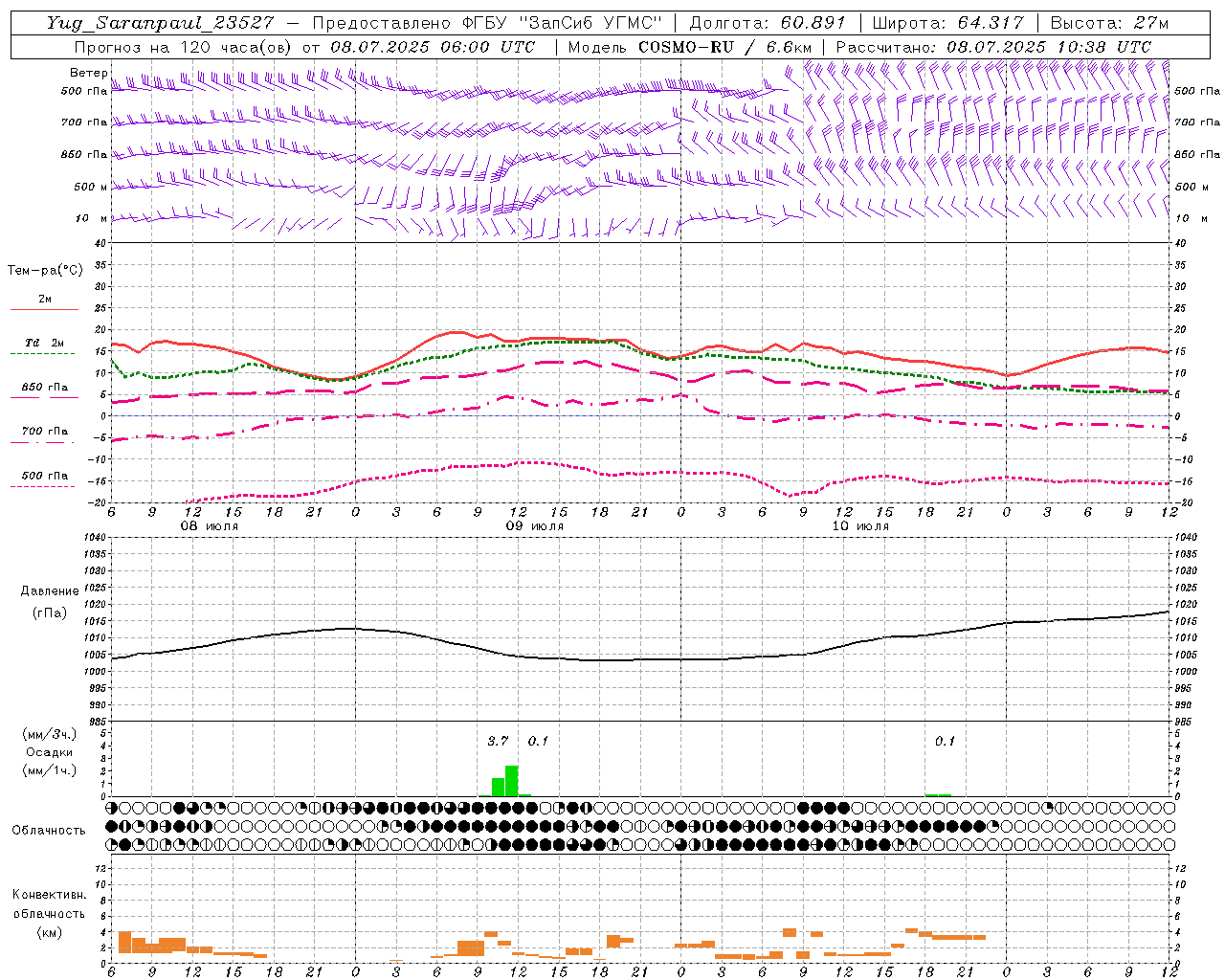Click the black pressure curve
Viewport: 1225px width, 980px height.
[x=641, y=659]
